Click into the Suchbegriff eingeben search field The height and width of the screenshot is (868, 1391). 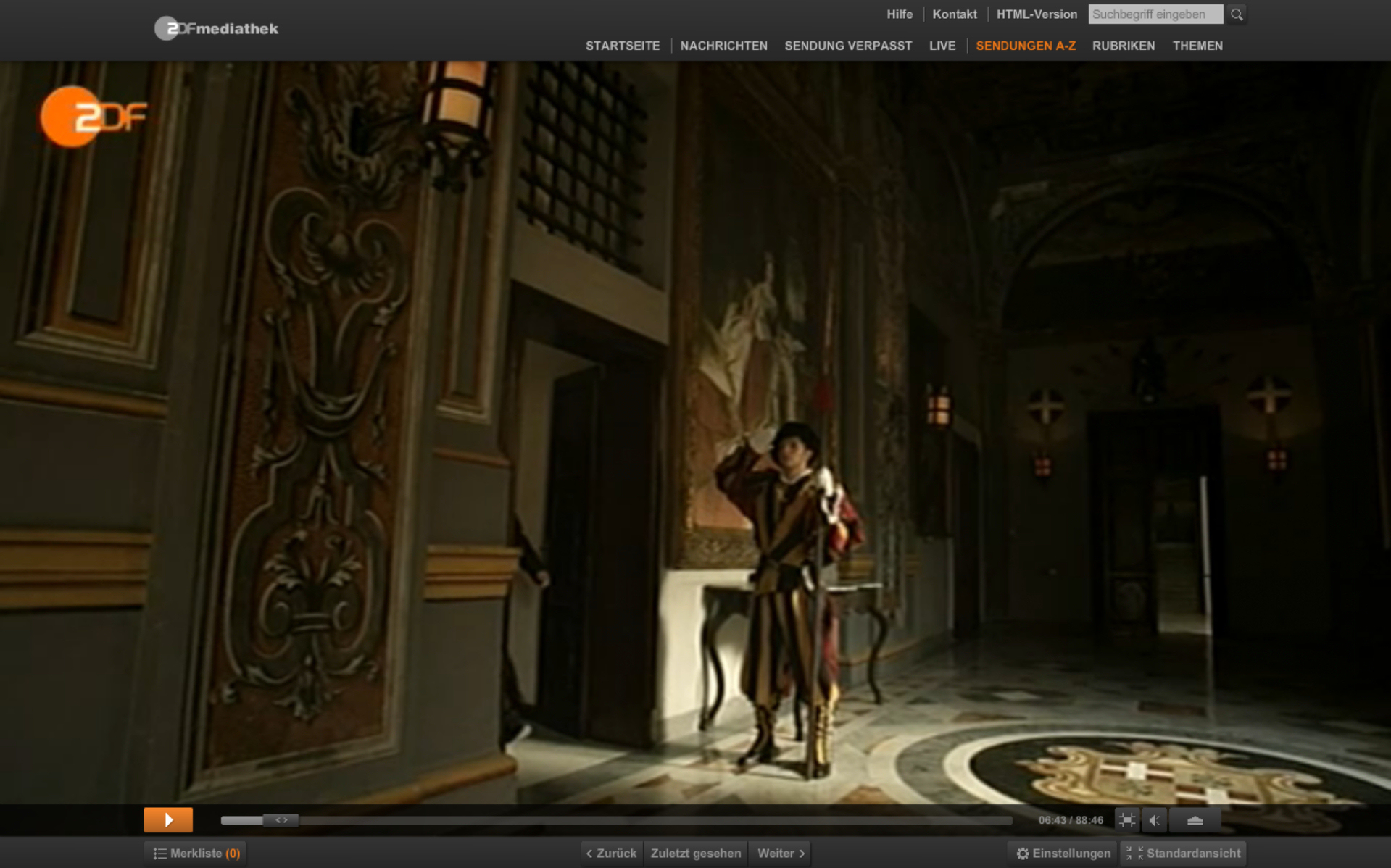[1155, 14]
